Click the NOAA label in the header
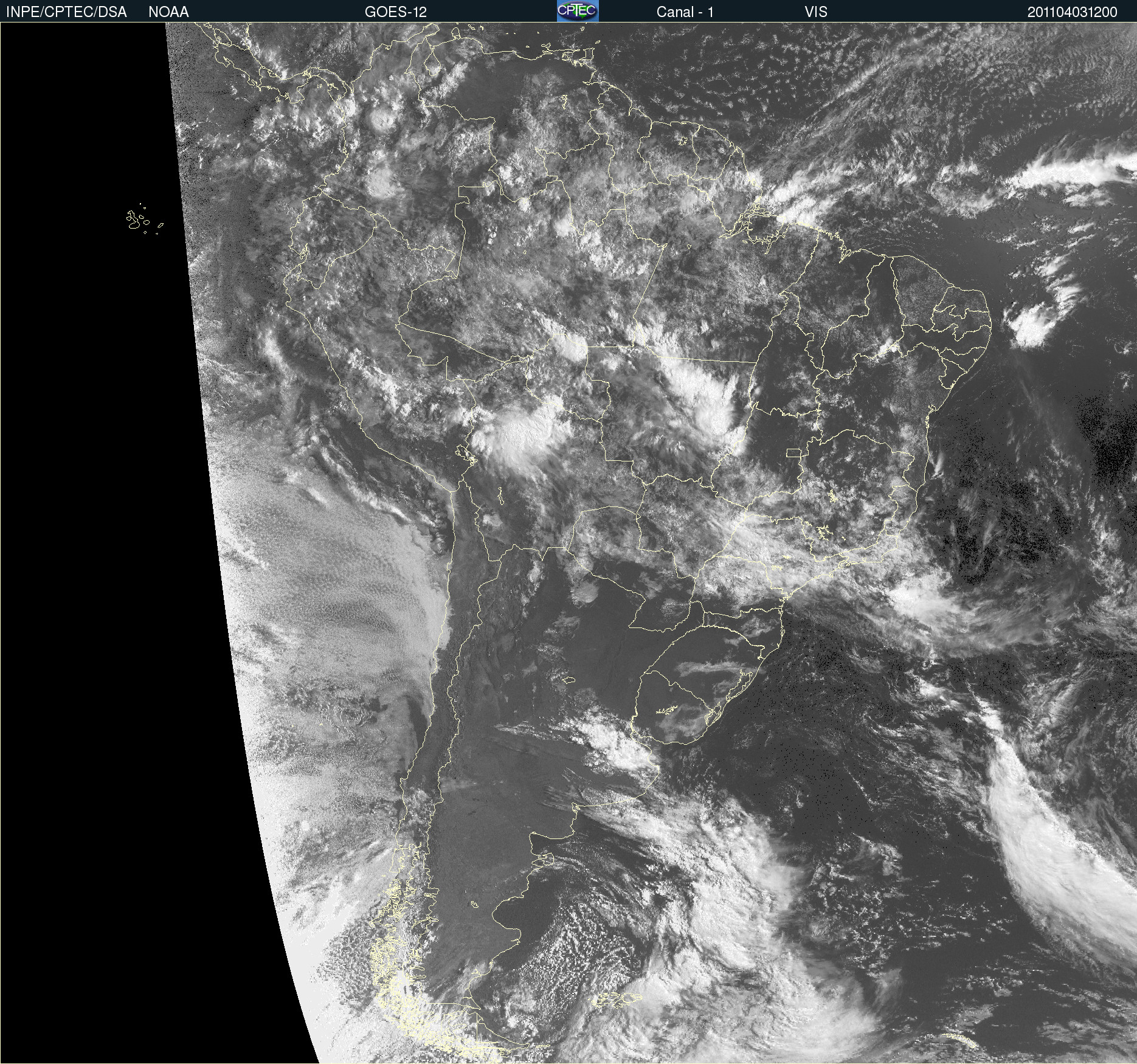The width and height of the screenshot is (1137, 1064). (x=168, y=12)
